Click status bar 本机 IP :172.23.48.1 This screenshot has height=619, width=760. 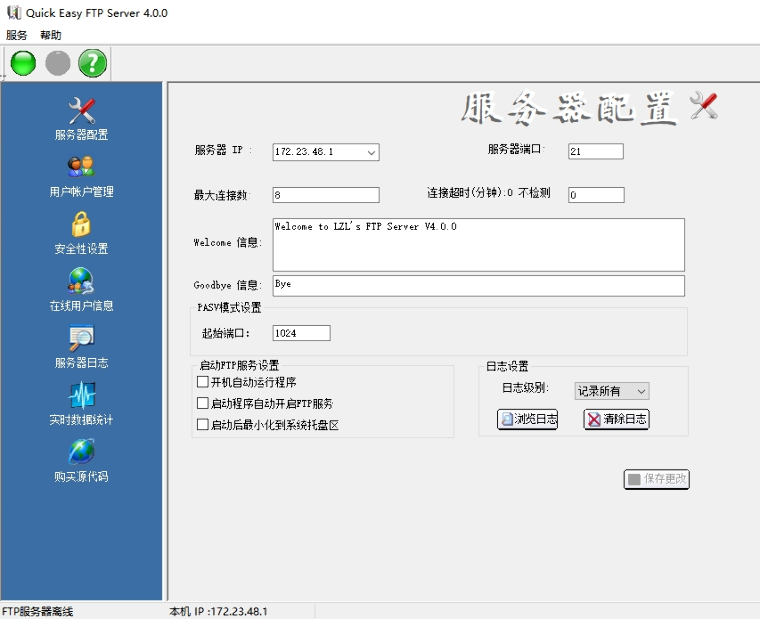click(x=218, y=612)
